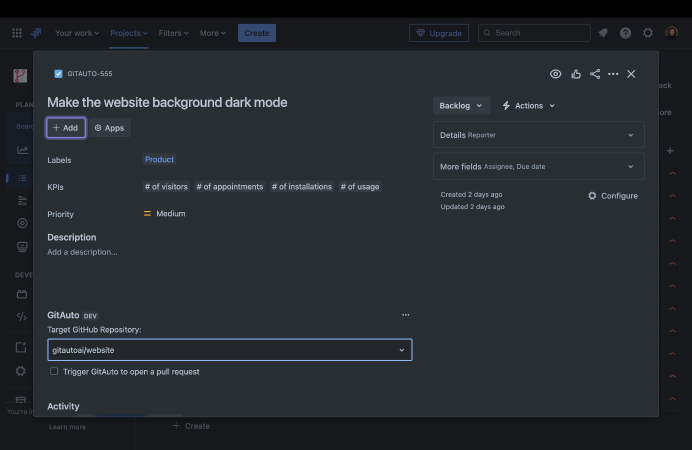
Task: Click the Configure link
Action: [612, 196]
